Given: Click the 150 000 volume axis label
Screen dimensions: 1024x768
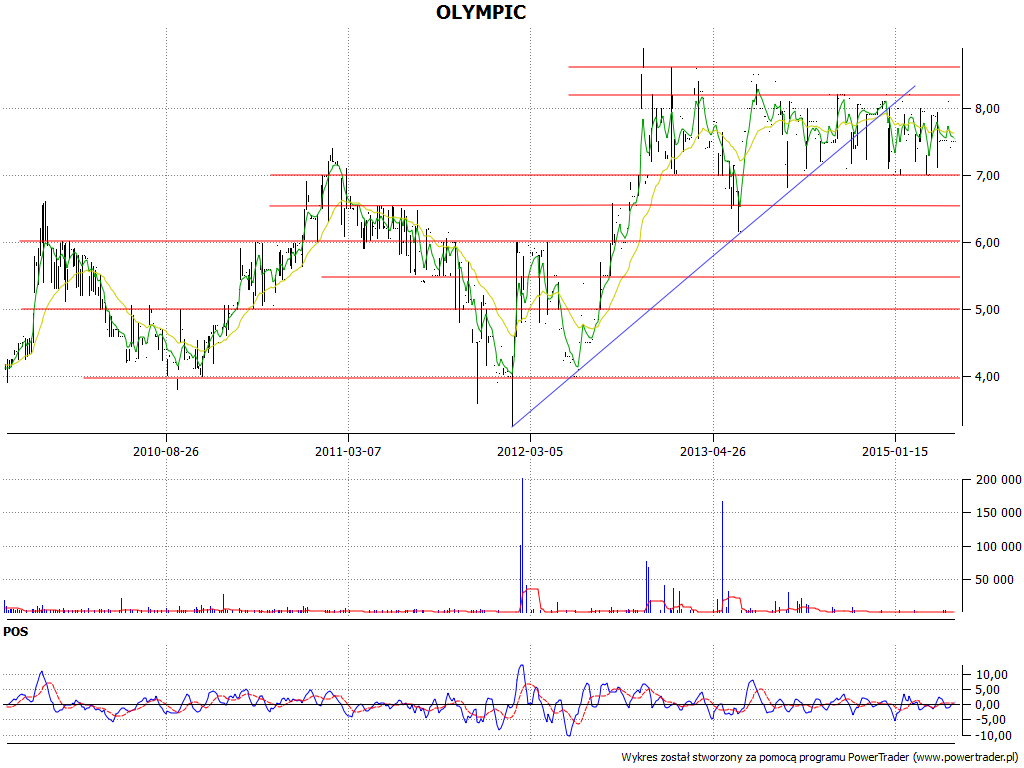Looking at the screenshot, I should click(x=998, y=513).
